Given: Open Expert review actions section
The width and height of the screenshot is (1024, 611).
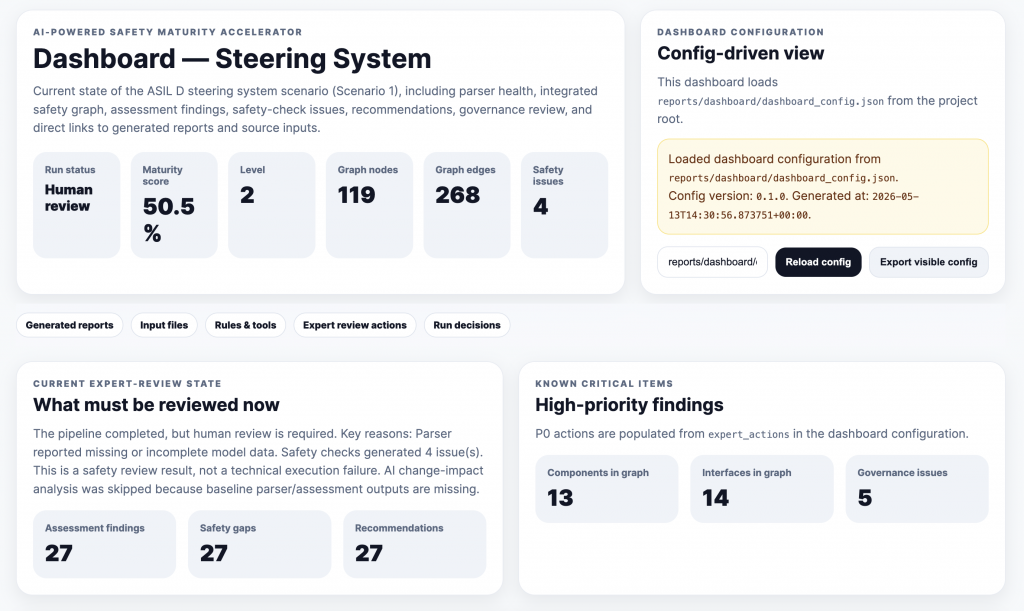Looking at the screenshot, I should pos(355,325).
